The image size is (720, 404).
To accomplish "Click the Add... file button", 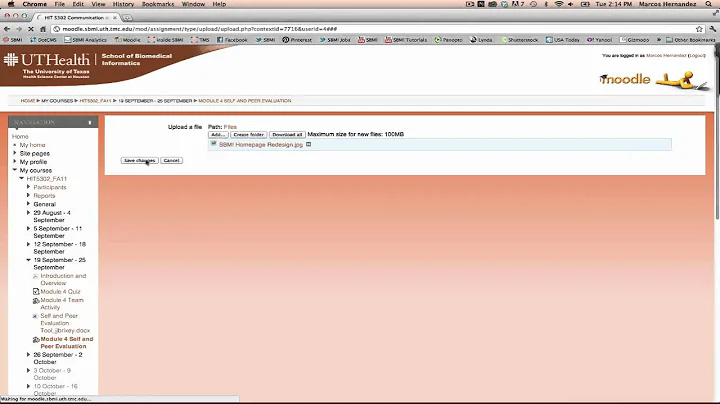I will (218, 135).
